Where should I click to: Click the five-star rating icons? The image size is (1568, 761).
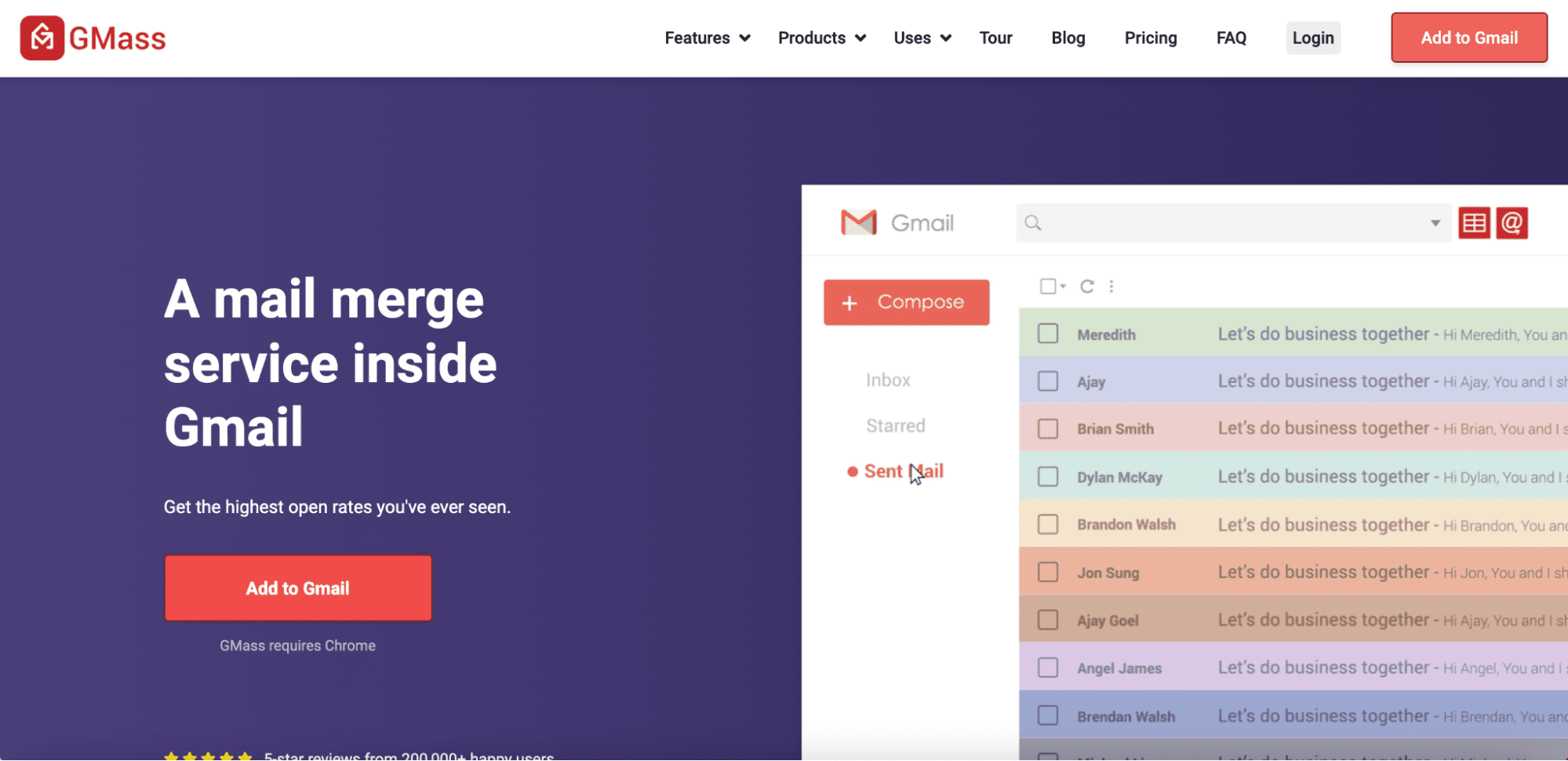tap(208, 755)
